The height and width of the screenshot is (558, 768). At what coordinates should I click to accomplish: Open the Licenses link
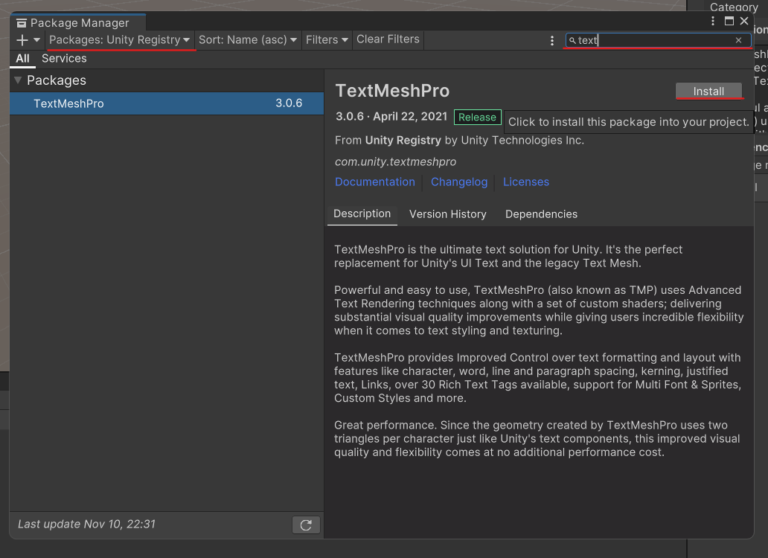click(x=526, y=182)
